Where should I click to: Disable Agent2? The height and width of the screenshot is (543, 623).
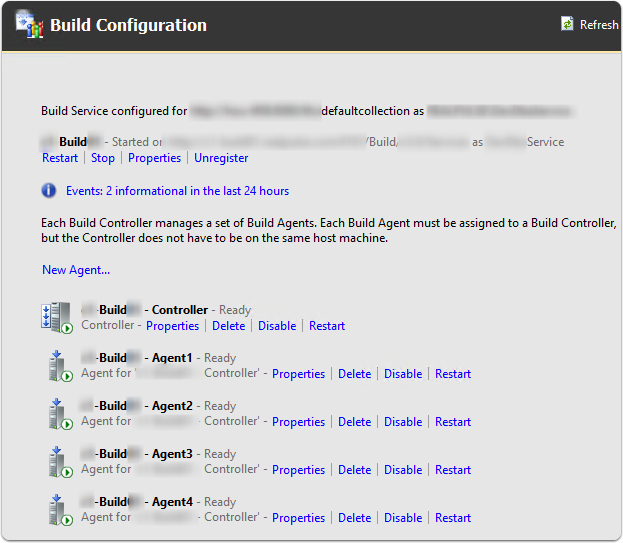(403, 422)
